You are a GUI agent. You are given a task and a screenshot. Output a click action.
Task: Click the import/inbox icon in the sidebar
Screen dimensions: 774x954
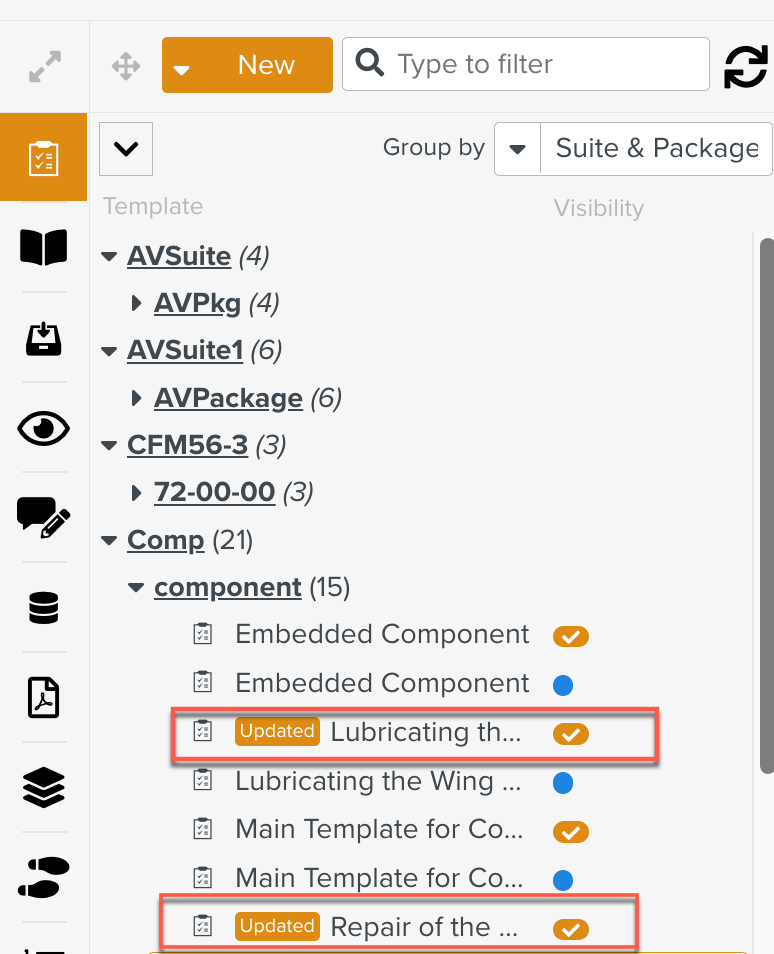(43, 338)
